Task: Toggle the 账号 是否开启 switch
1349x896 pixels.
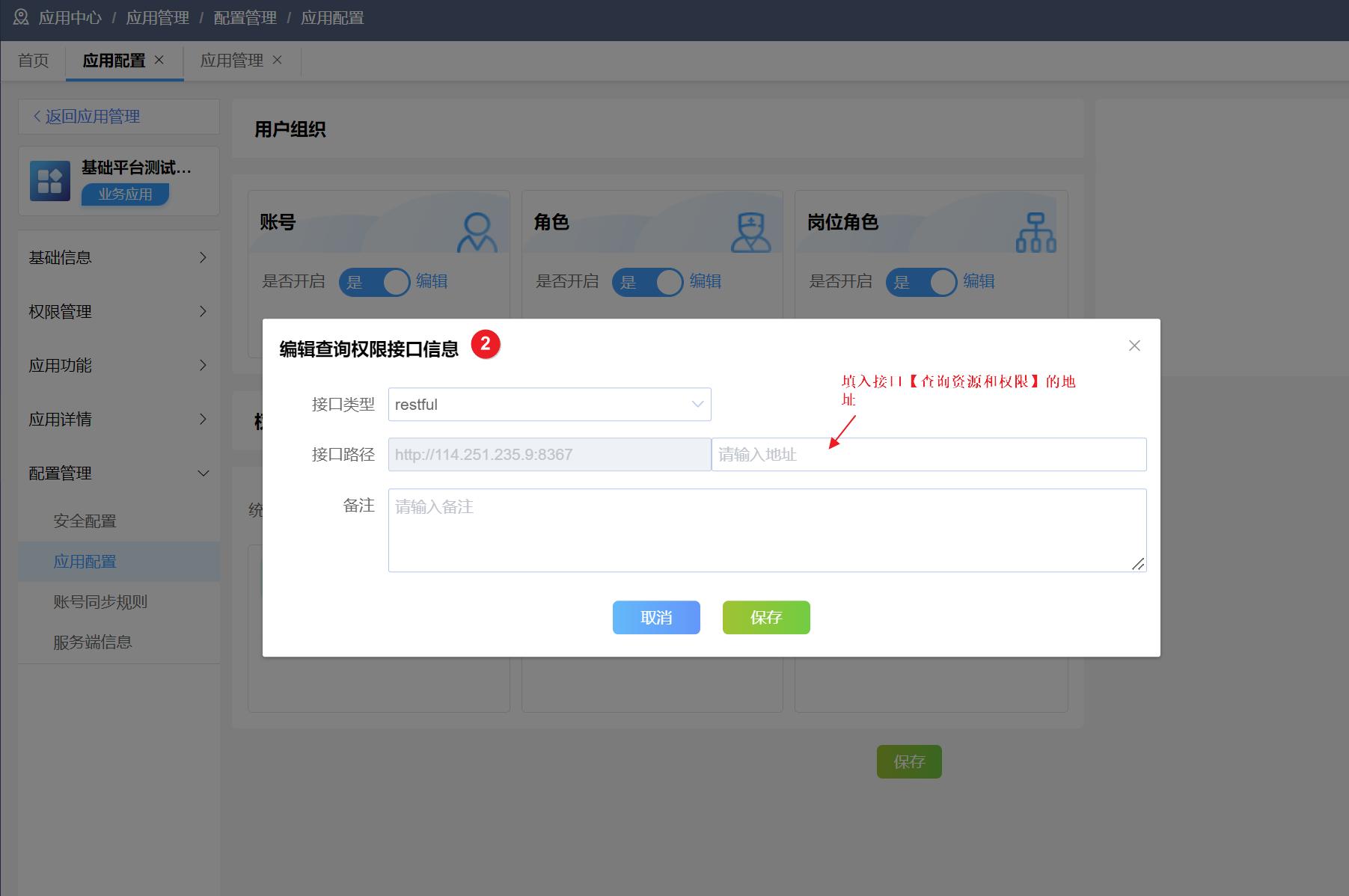Action: coord(375,282)
